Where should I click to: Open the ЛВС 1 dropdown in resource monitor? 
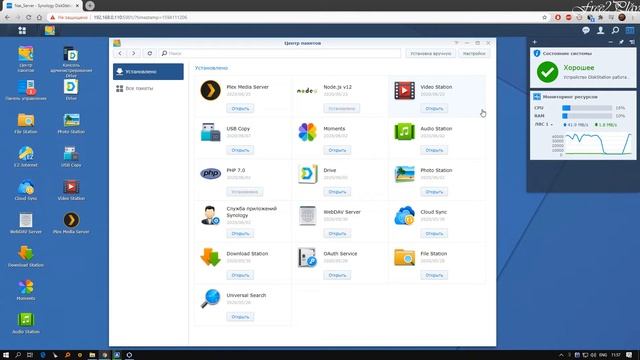544,124
